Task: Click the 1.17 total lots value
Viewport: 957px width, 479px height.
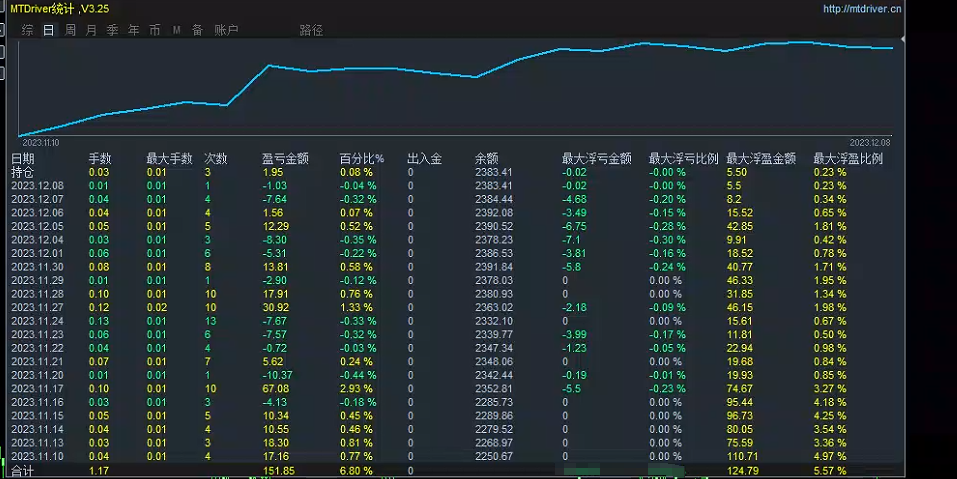Action: [99, 471]
